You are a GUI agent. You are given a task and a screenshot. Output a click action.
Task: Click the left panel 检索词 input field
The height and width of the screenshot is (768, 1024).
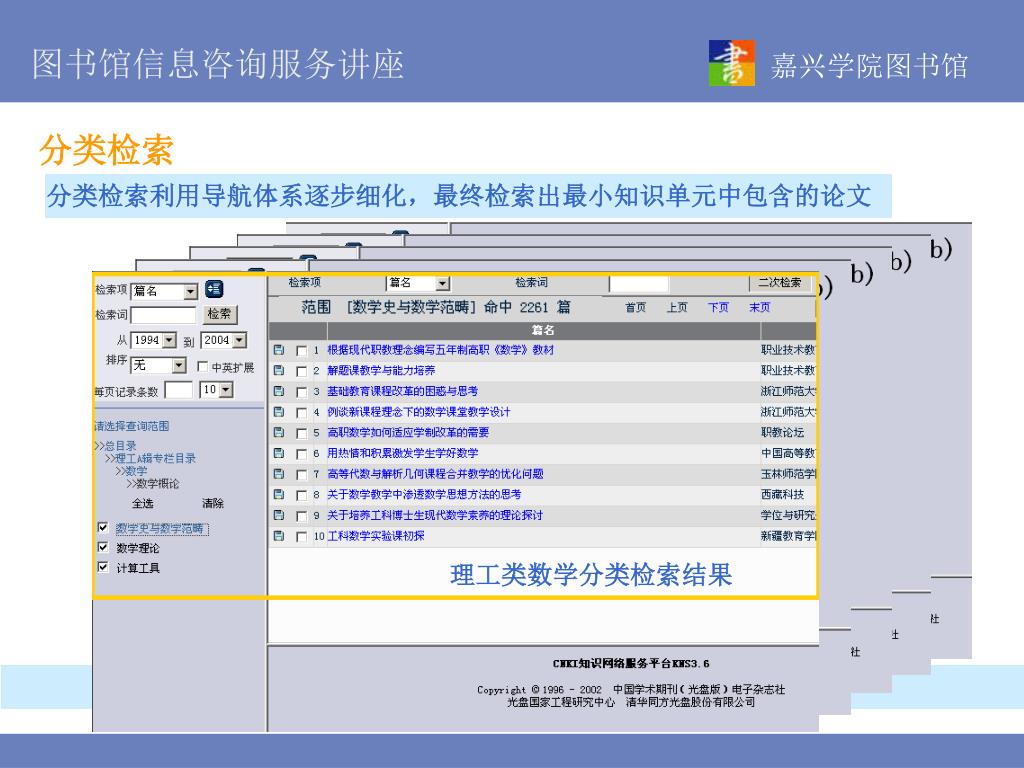pos(163,315)
